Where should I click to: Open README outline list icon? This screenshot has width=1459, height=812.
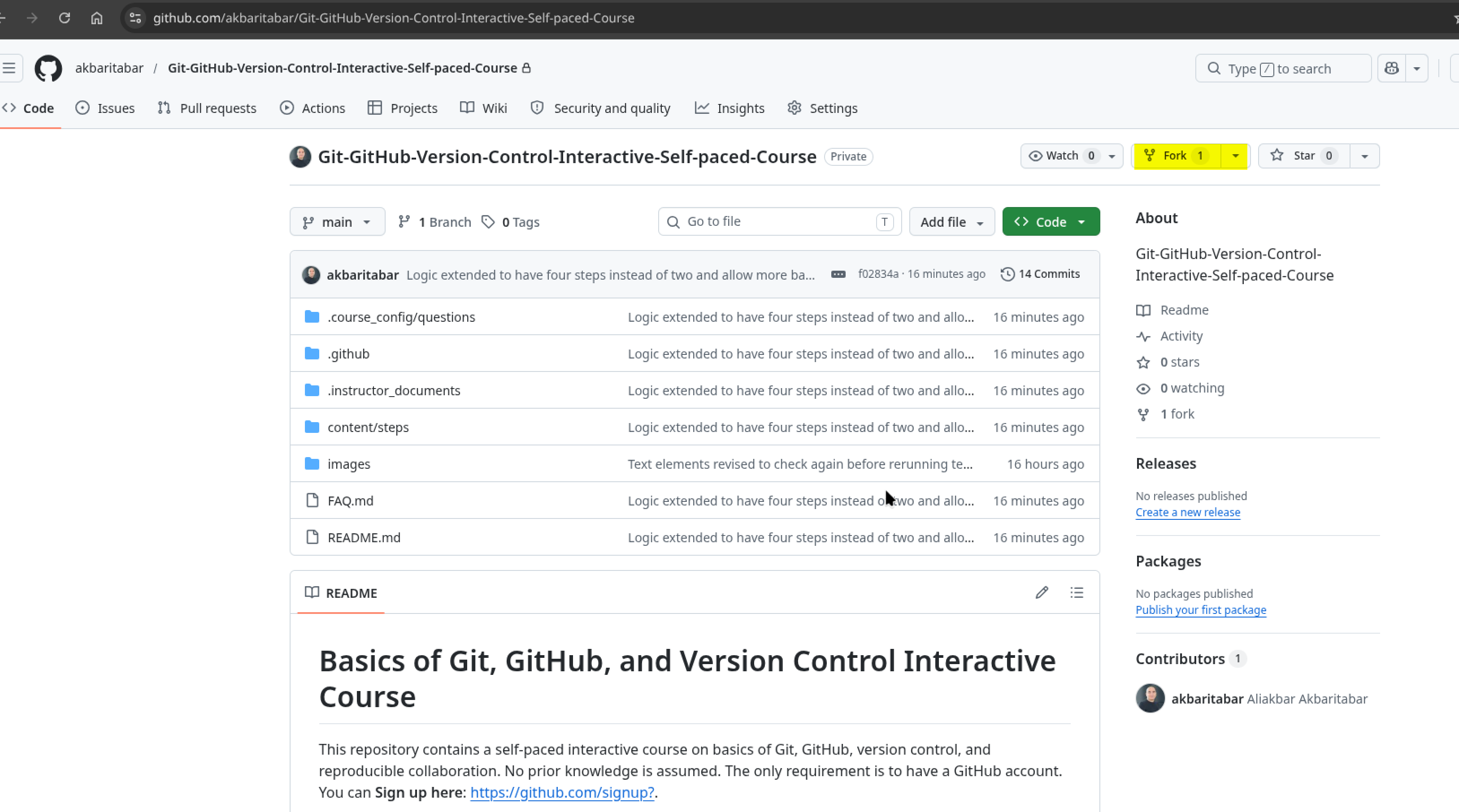click(1077, 593)
